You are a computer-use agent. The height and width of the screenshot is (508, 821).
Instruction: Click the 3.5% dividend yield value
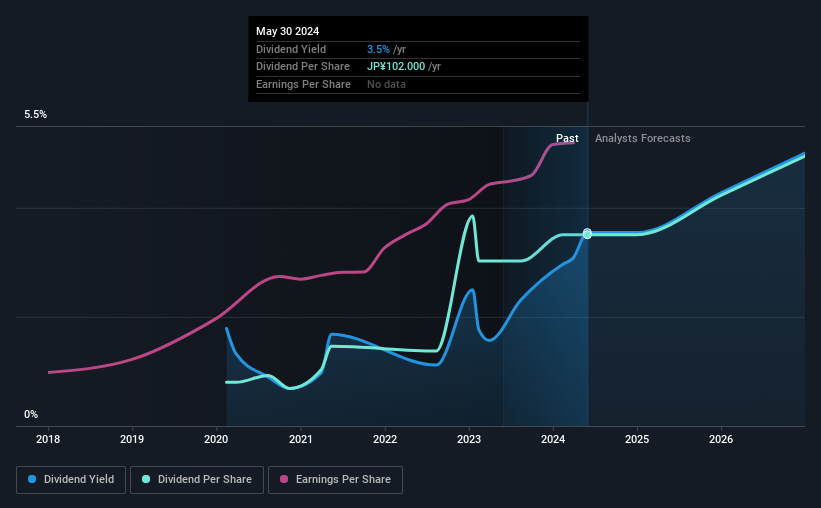pos(378,49)
